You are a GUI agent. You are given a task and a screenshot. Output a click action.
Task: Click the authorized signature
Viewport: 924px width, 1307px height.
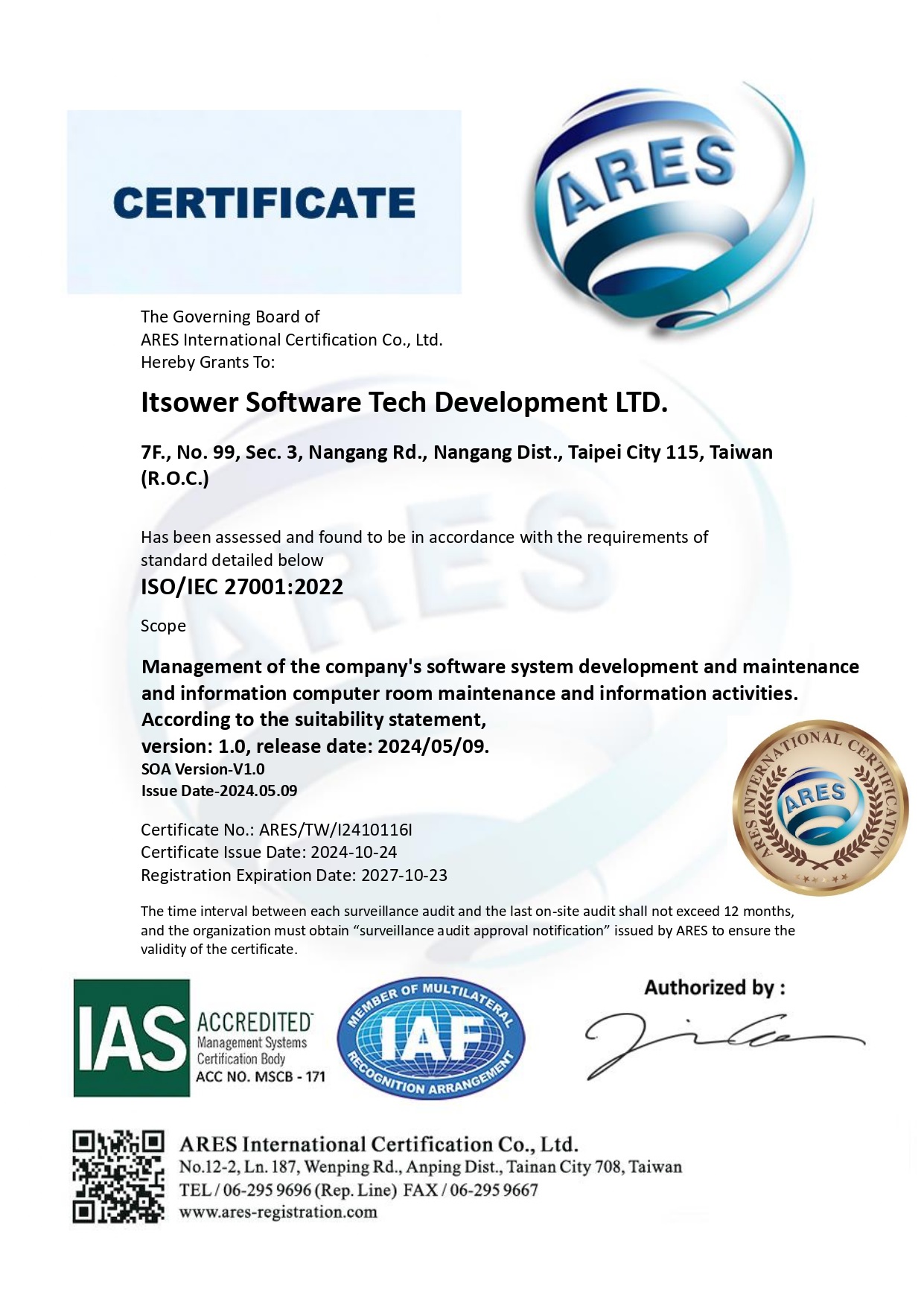point(724,1044)
